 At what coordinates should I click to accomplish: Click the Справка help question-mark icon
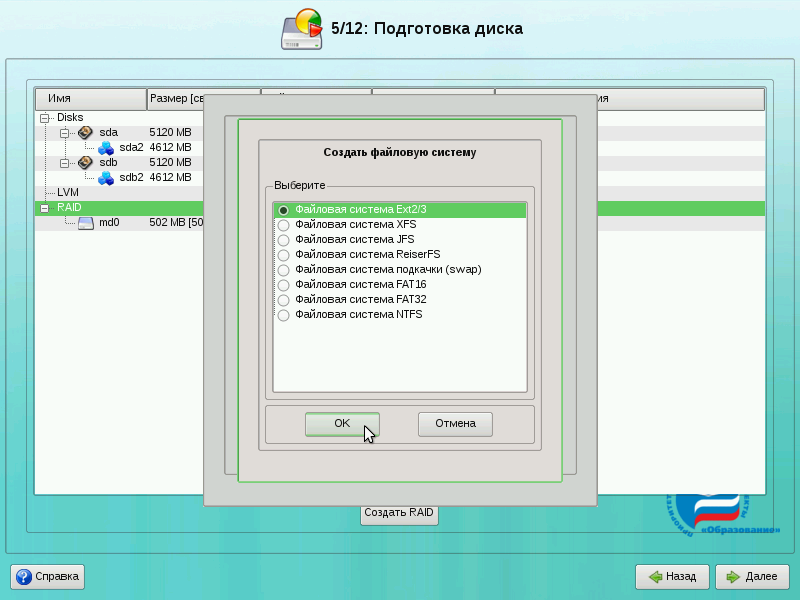(24, 577)
